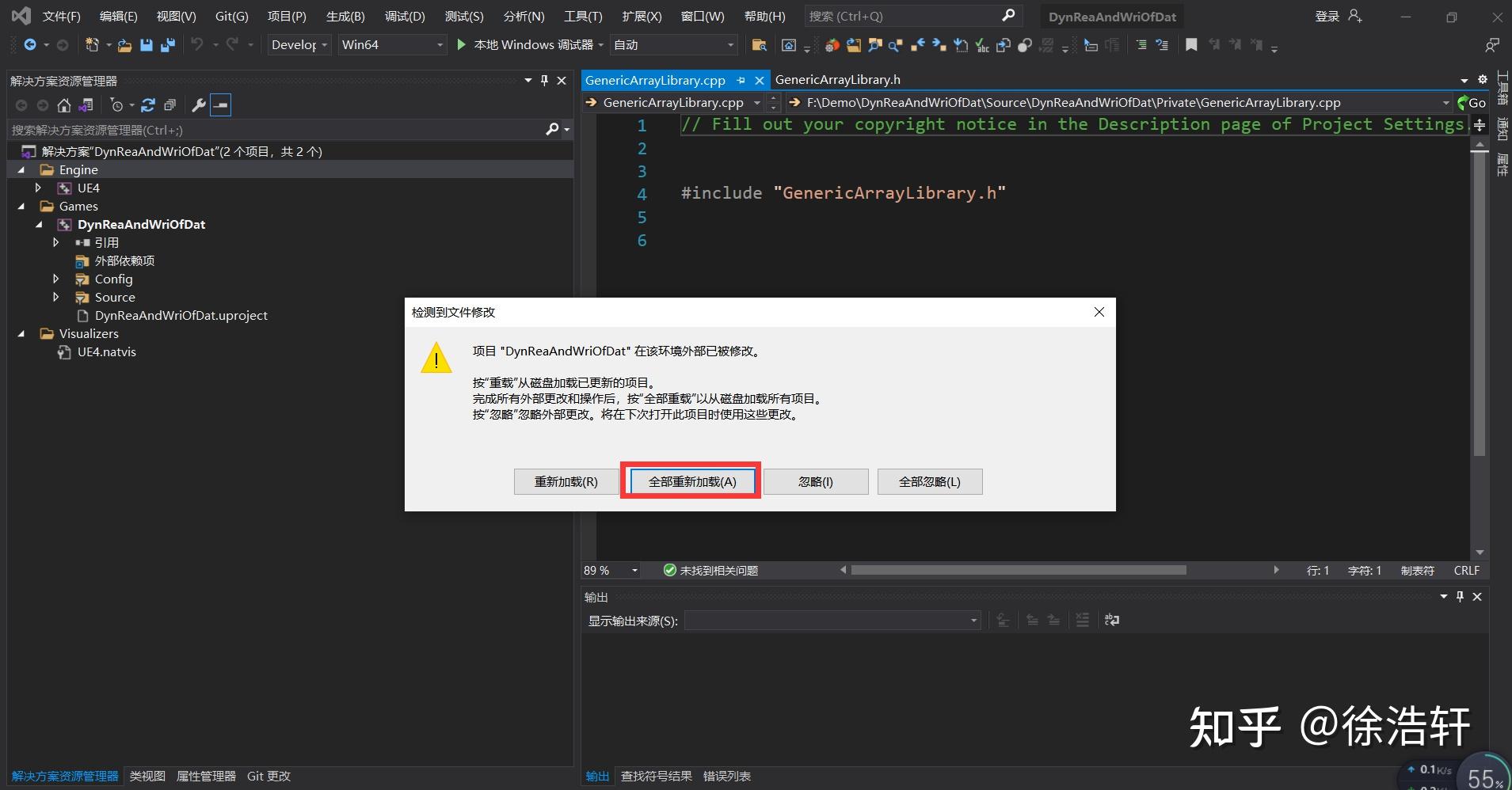Start debugging with the green play icon
The width and height of the screenshot is (1512, 790).
(461, 45)
